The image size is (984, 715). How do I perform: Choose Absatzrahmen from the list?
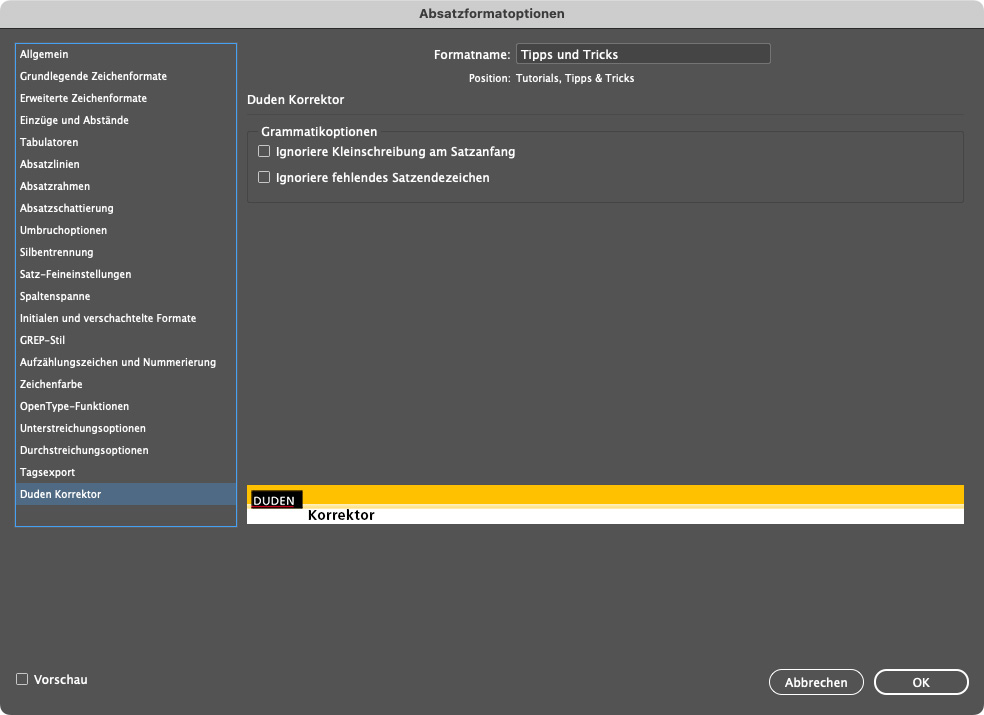coord(126,186)
